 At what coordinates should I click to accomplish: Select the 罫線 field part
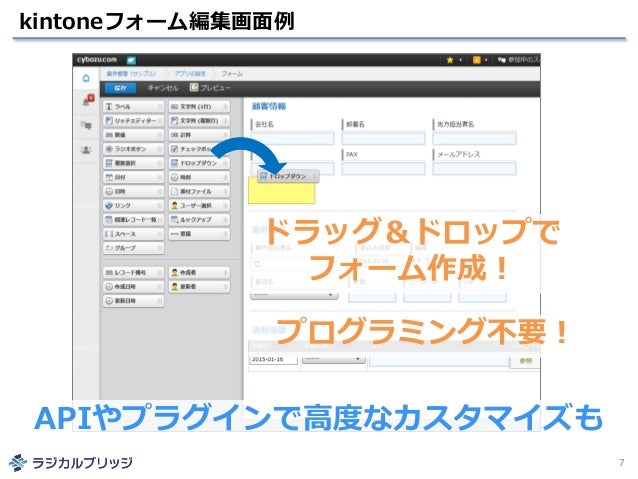pyautogui.click(x=199, y=234)
